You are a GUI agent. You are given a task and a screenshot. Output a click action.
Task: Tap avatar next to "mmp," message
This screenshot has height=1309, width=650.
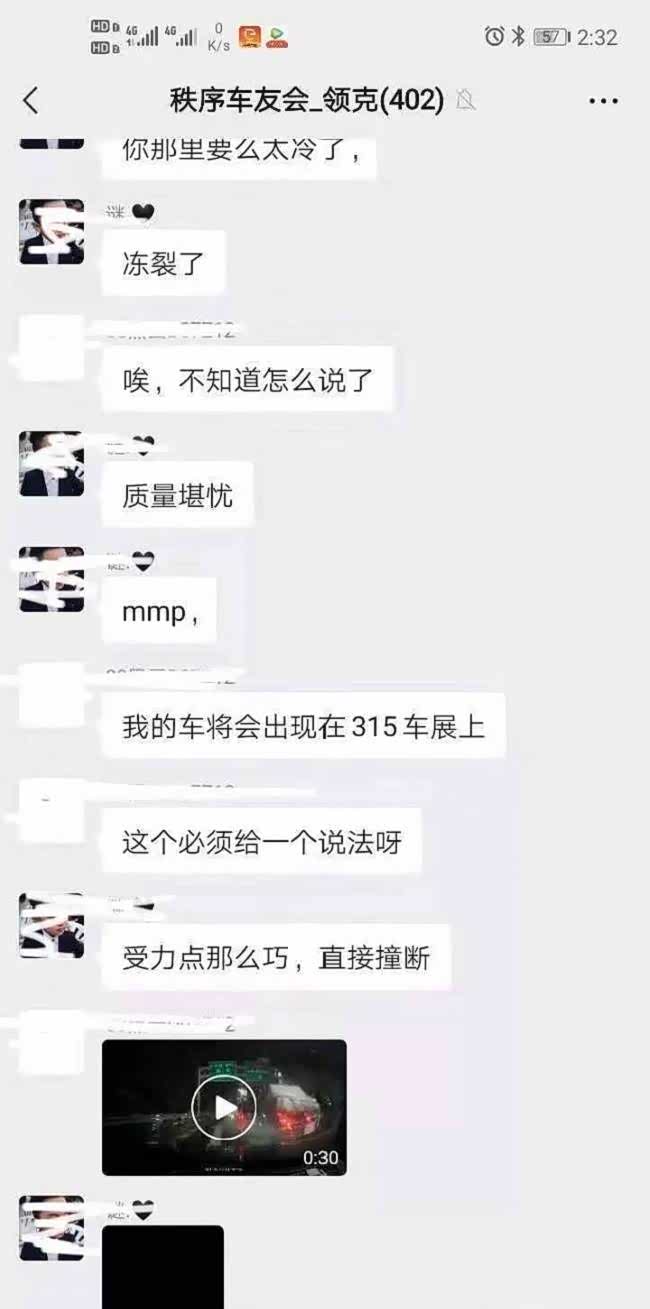(52, 579)
